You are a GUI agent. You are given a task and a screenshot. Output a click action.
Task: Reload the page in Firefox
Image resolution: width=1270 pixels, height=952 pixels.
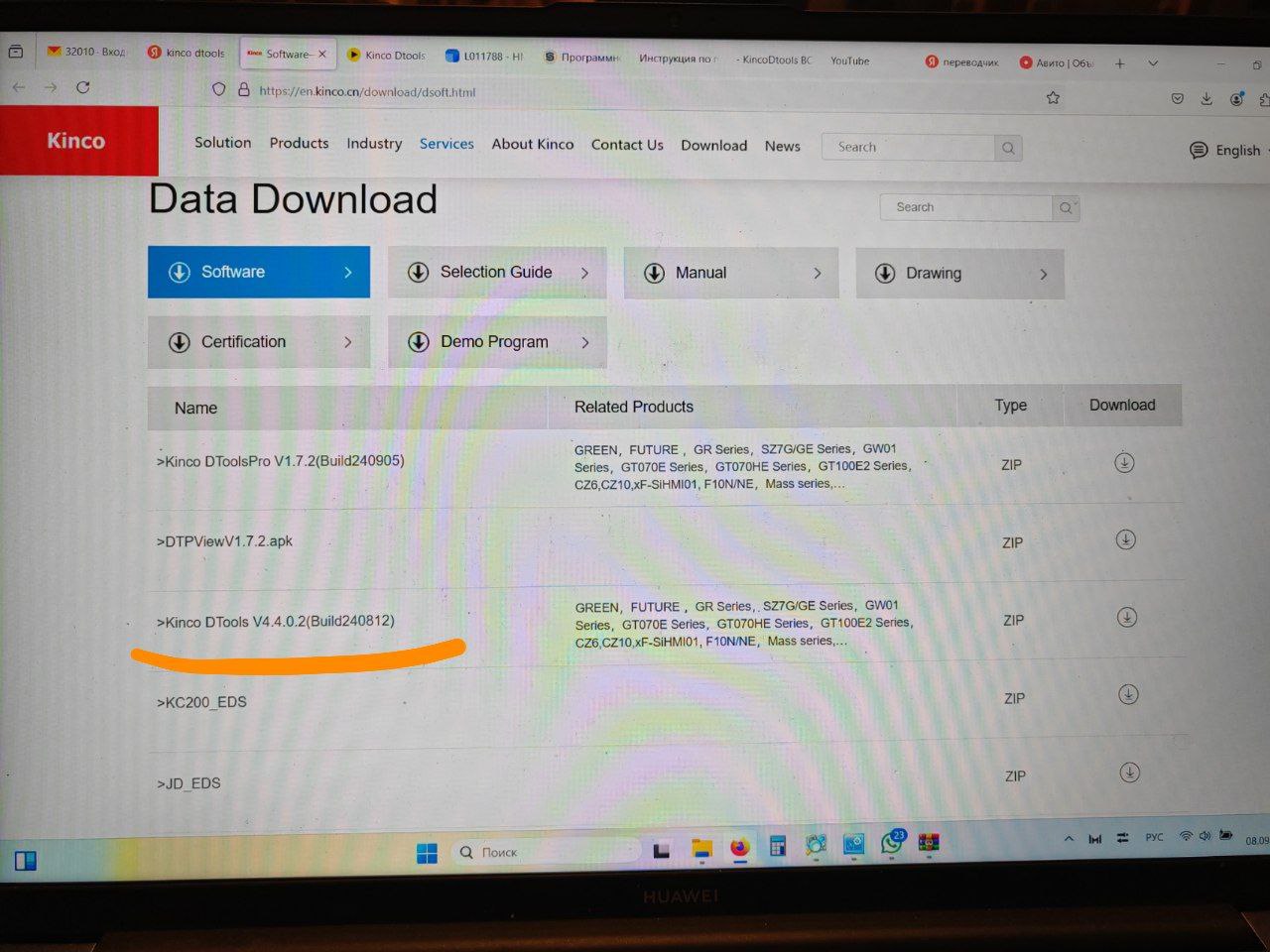(x=83, y=87)
